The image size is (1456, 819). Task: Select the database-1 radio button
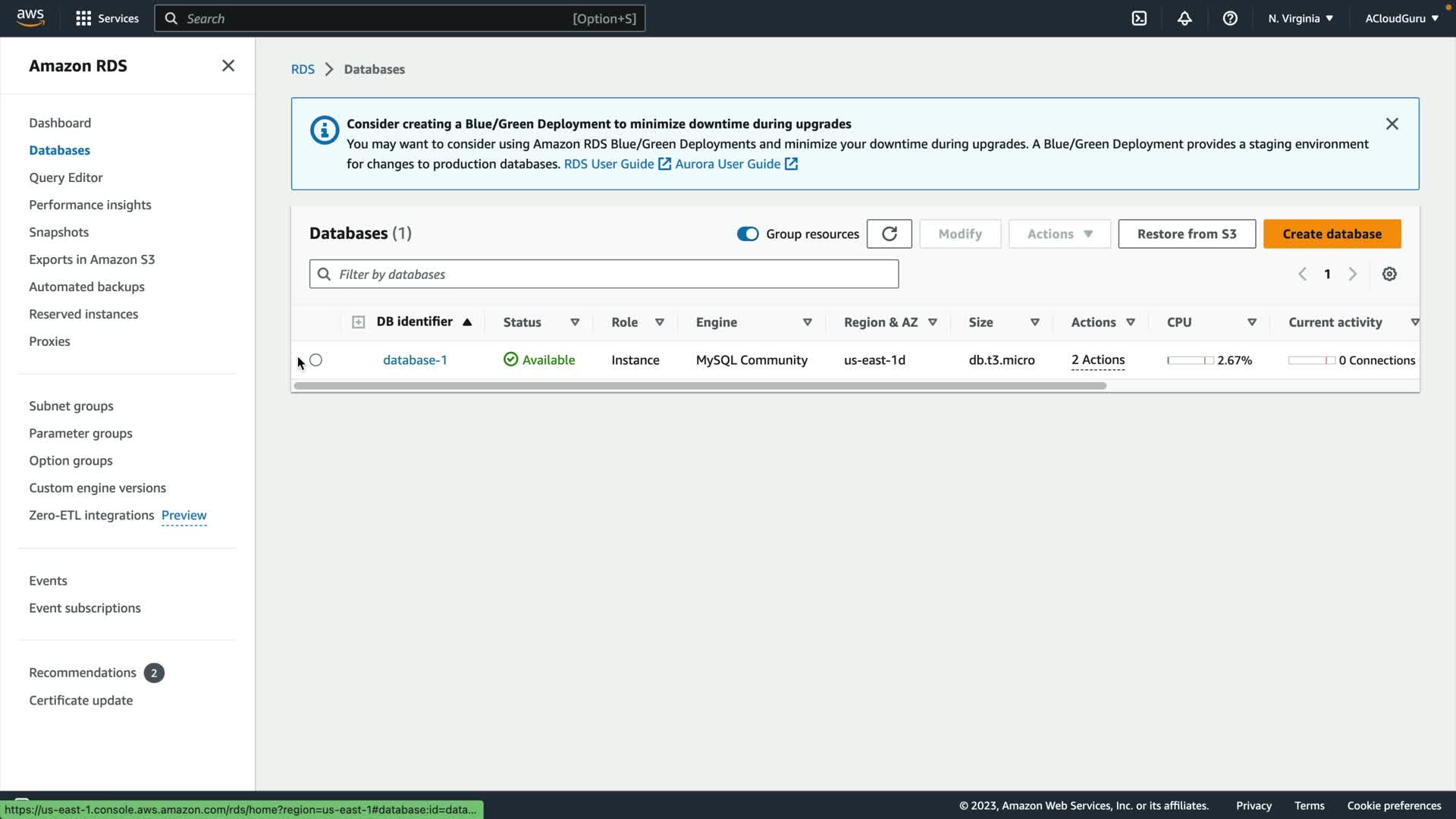click(316, 360)
